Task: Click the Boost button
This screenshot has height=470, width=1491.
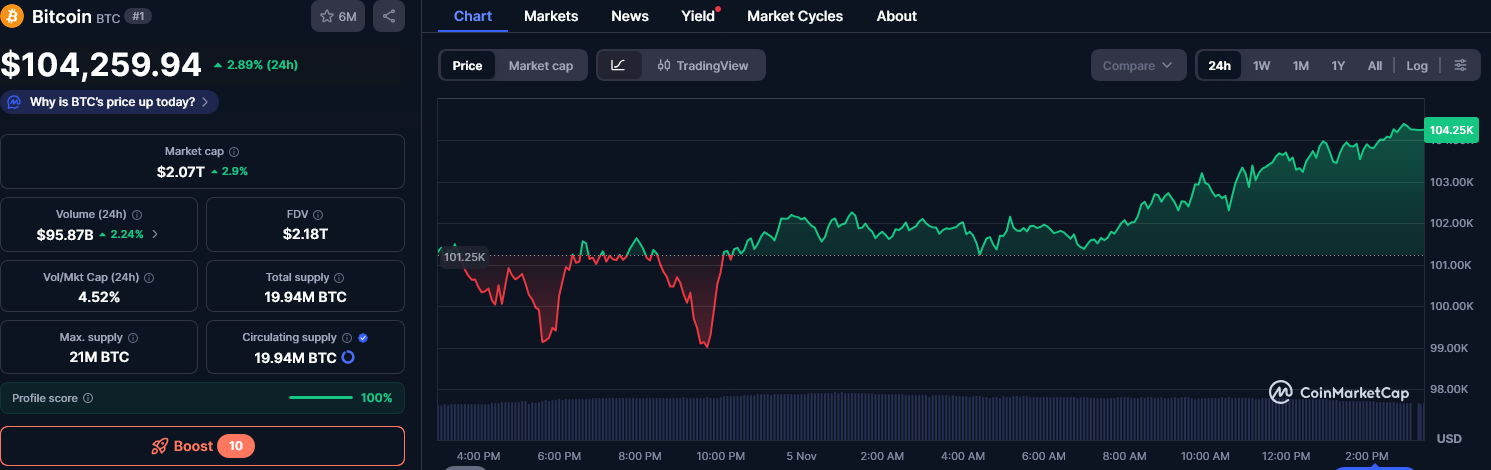Action: pos(202,446)
